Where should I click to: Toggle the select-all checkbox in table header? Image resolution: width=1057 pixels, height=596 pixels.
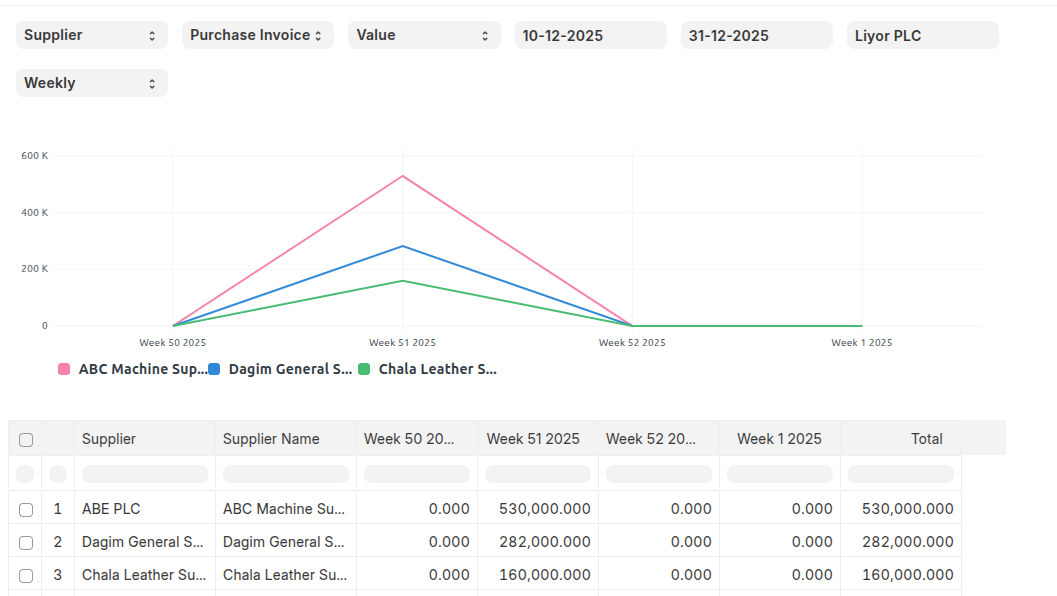[x=26, y=439]
